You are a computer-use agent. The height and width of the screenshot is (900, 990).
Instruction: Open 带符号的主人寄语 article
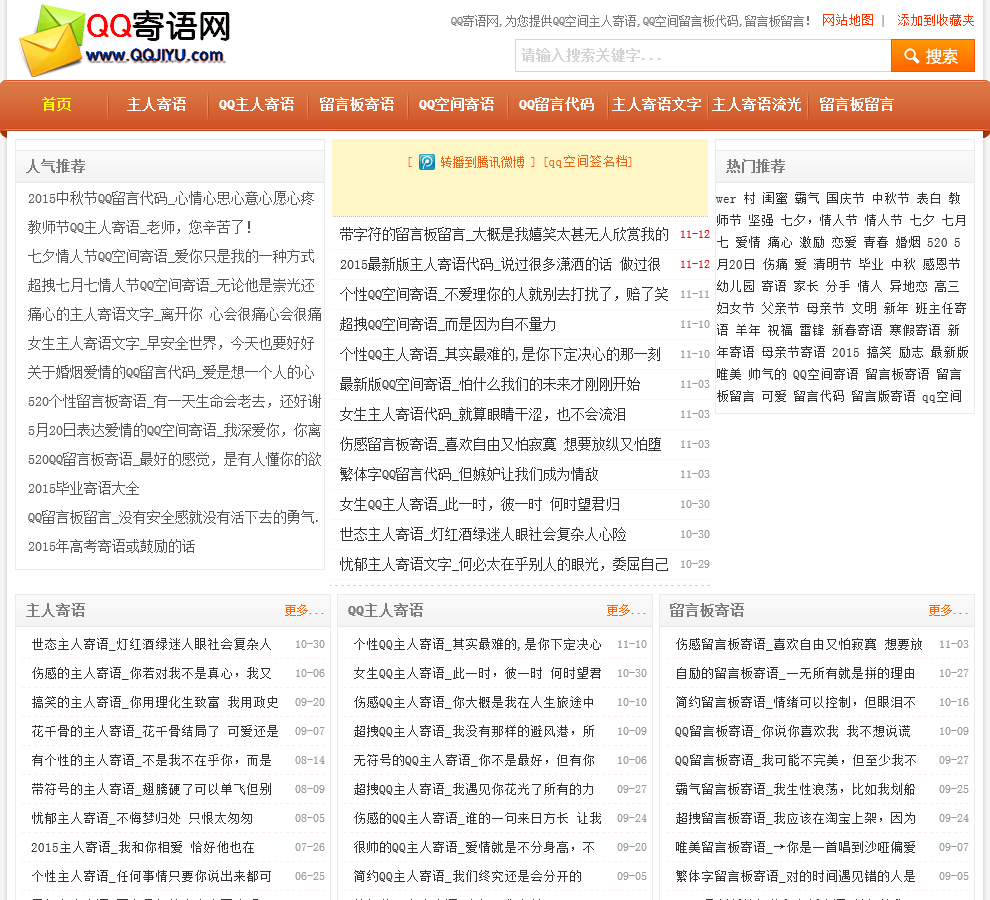click(x=152, y=789)
